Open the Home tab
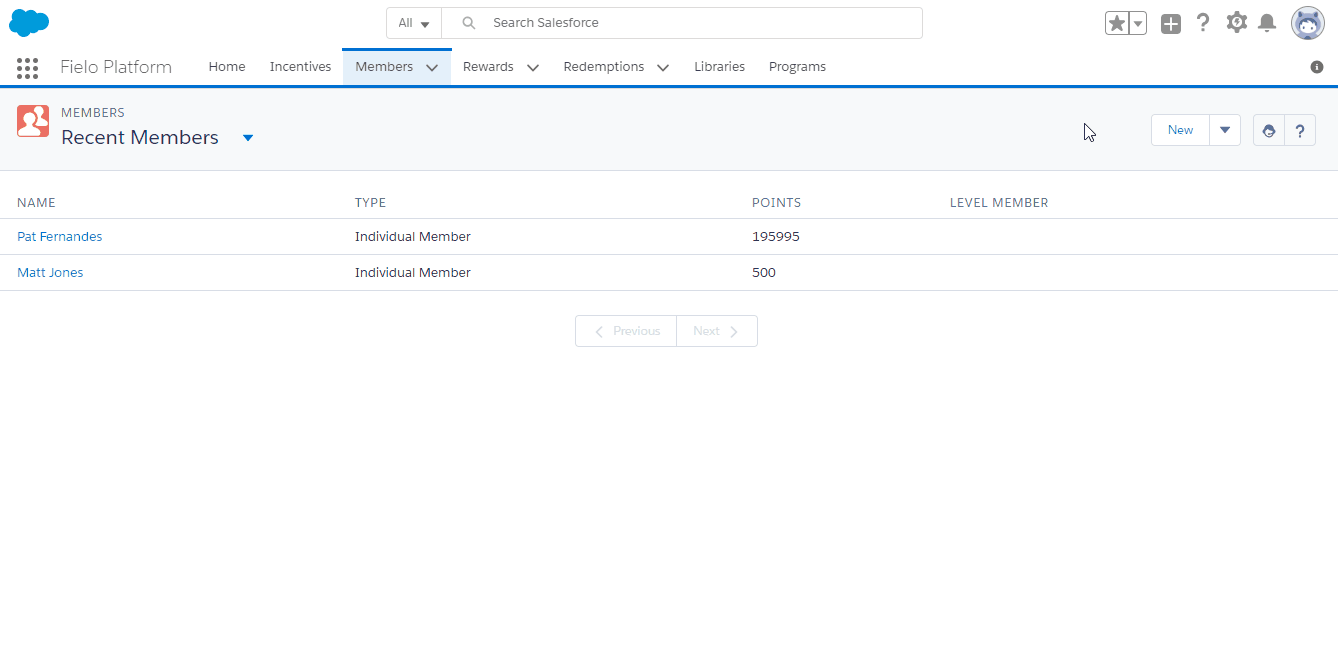This screenshot has height=656, width=1338. coord(227,67)
